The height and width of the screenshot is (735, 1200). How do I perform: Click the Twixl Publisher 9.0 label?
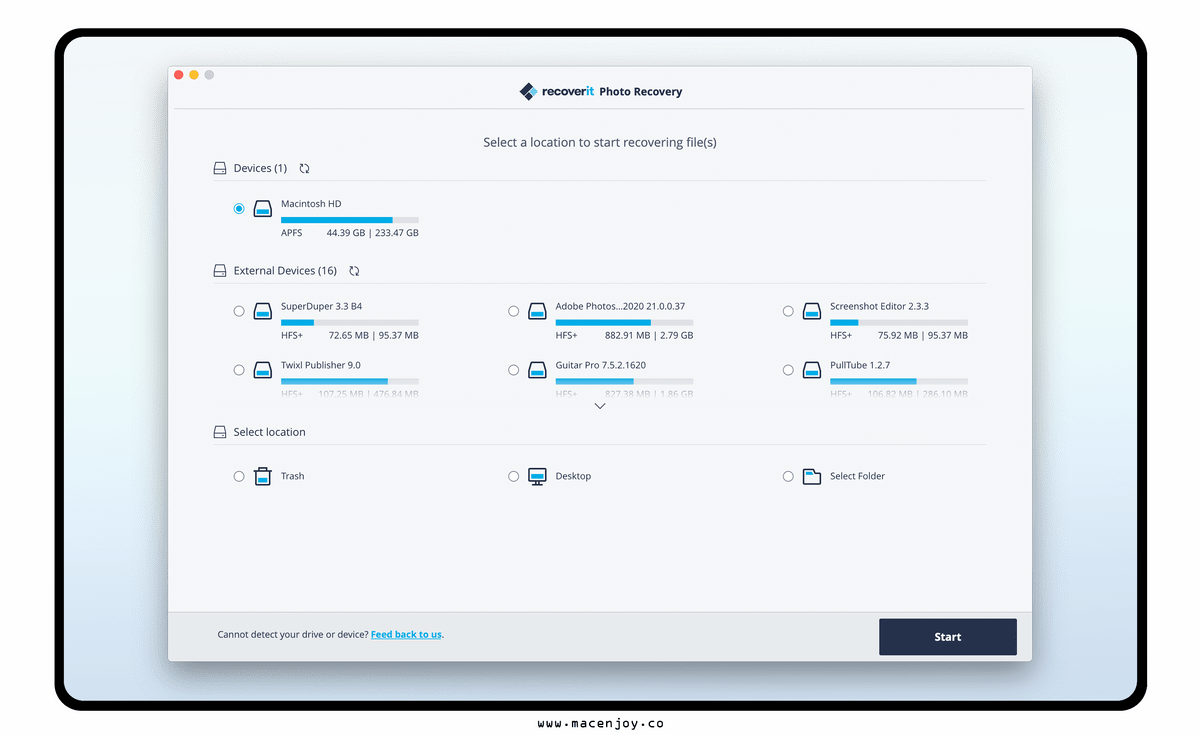[x=321, y=365]
